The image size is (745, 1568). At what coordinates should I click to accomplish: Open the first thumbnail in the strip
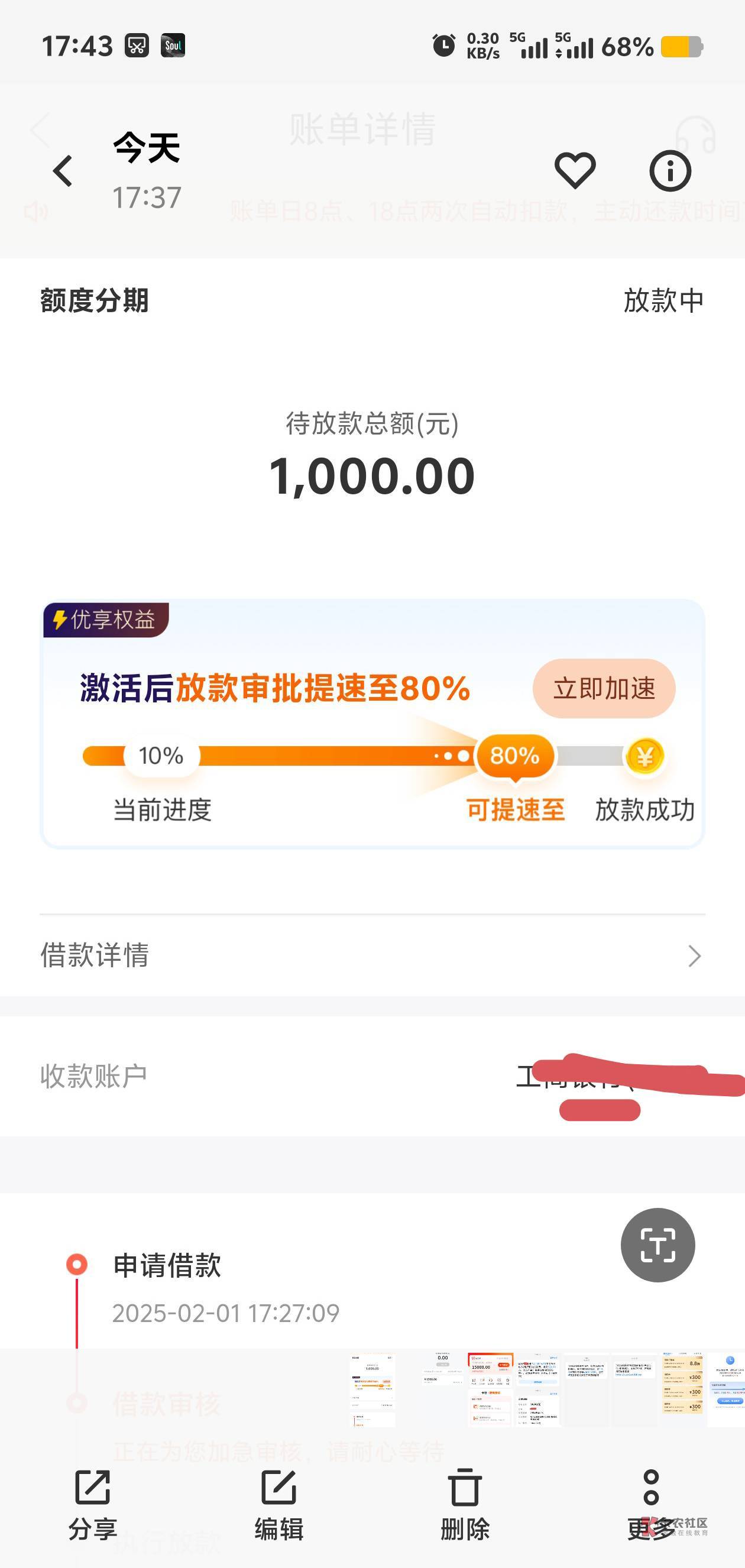(x=372, y=1389)
